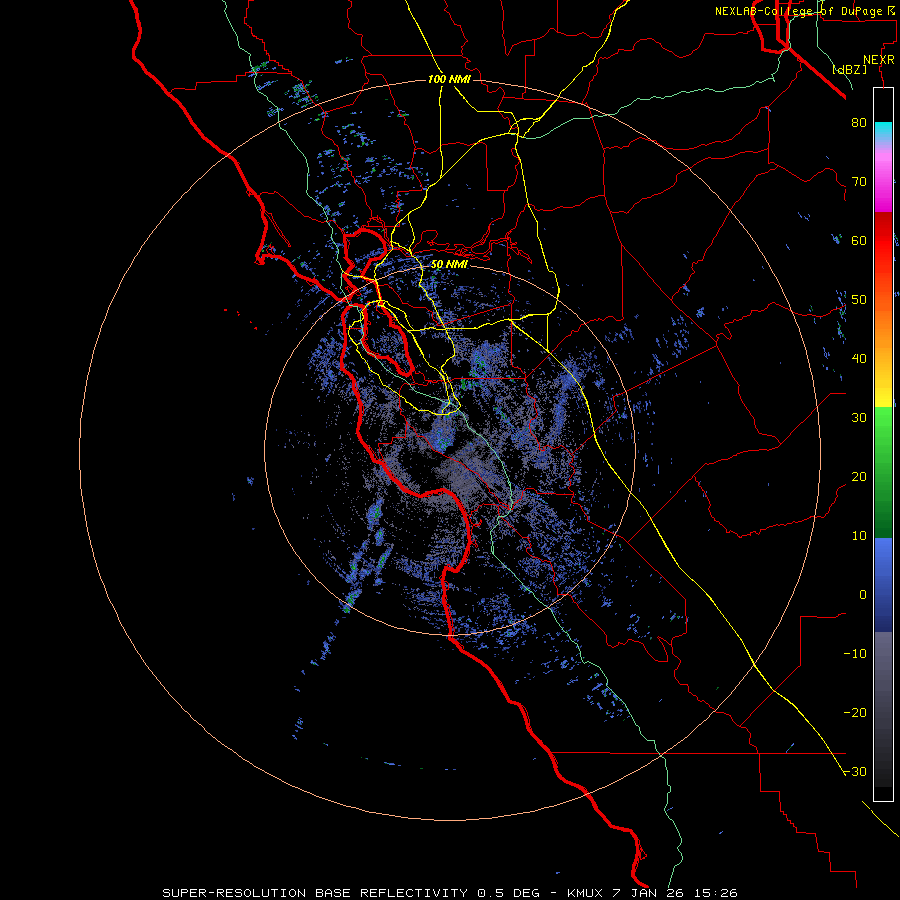Select the 50 value on the dBZ scale
The width and height of the screenshot is (900, 900).
click(x=859, y=300)
